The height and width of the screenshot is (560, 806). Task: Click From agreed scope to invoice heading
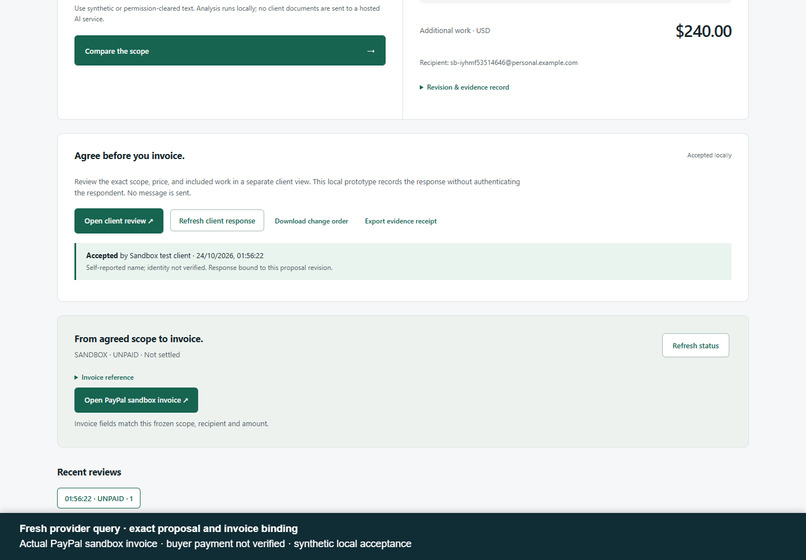pos(139,339)
